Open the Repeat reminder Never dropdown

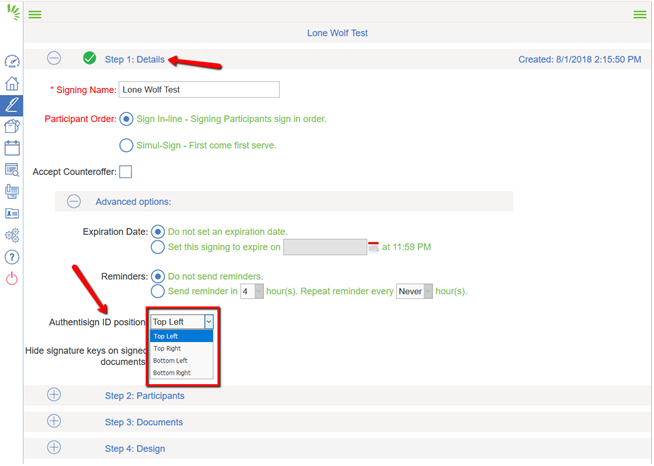tap(414, 292)
